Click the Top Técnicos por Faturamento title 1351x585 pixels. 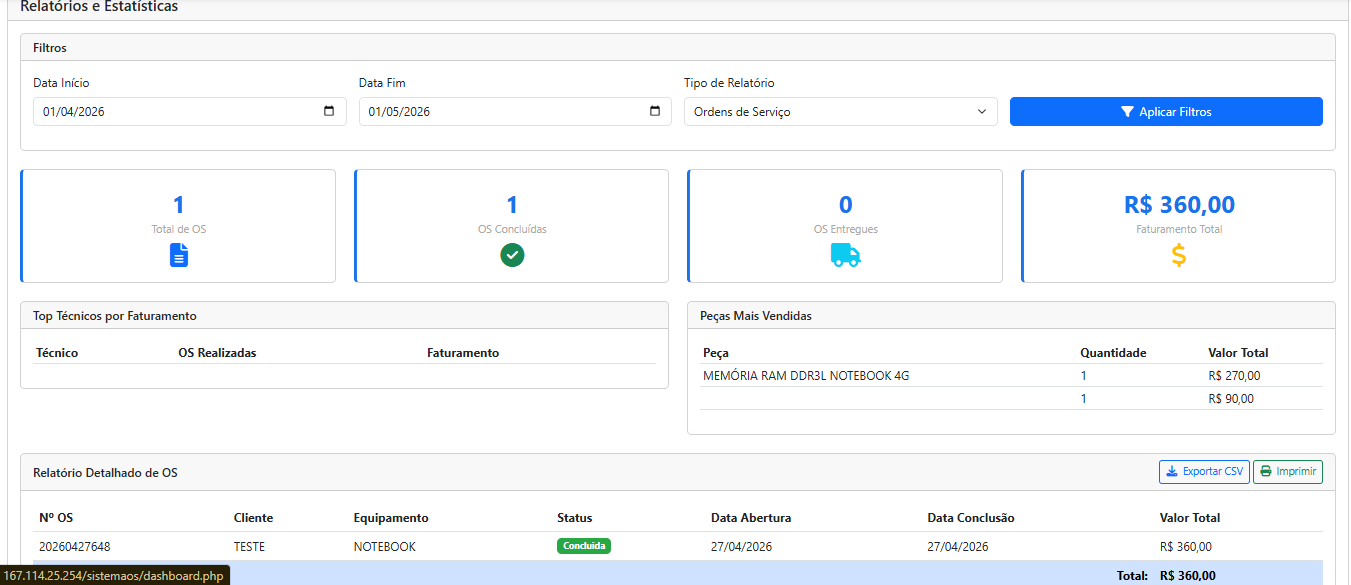tap(115, 316)
